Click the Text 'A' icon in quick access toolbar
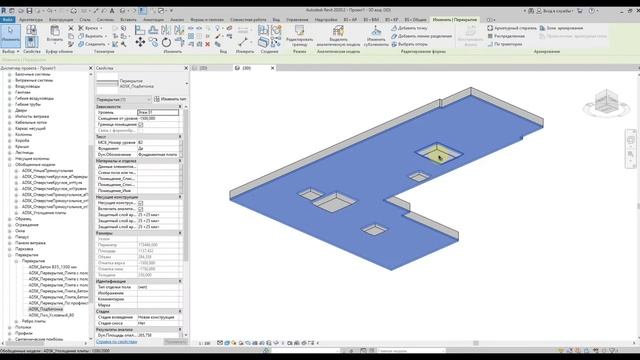This screenshot has height=360, width=640. point(112,11)
